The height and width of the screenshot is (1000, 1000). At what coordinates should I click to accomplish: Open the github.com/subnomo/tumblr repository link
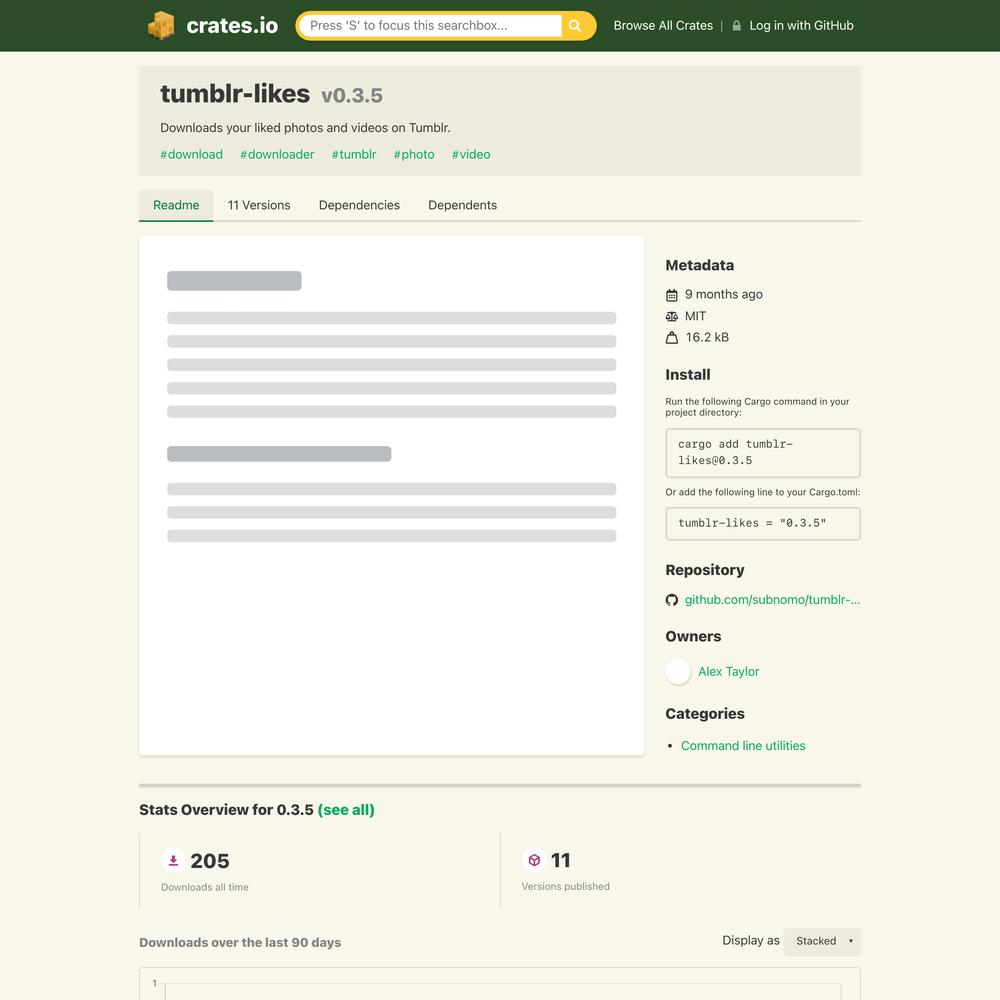[x=772, y=599]
